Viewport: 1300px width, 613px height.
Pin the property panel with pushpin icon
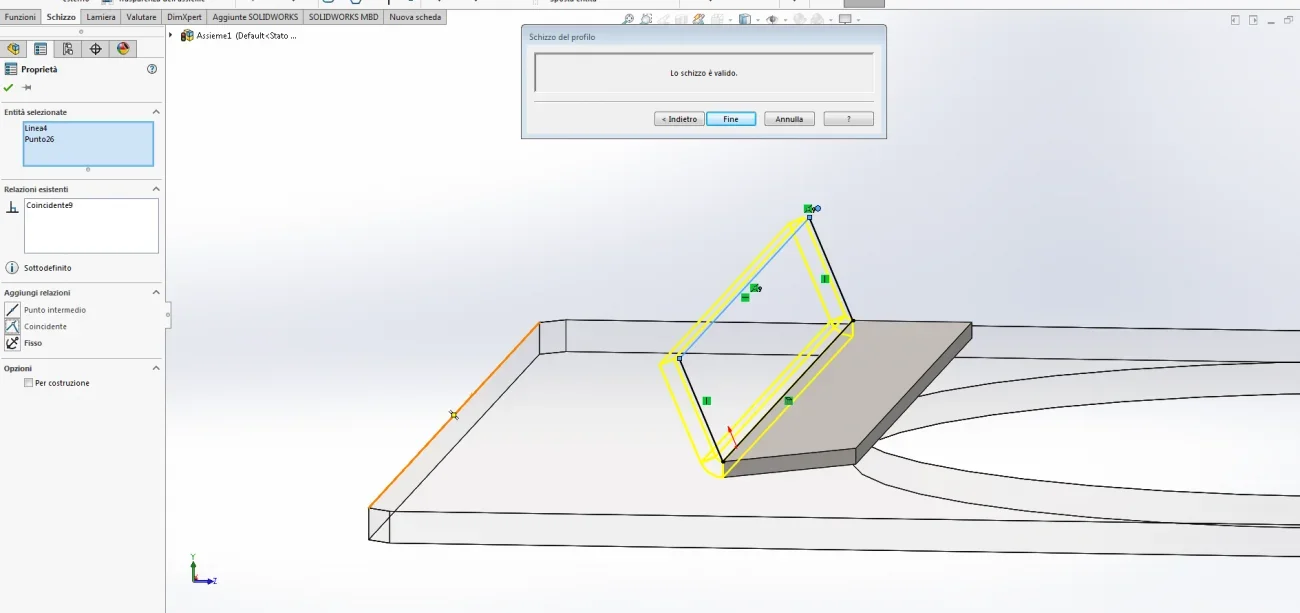(27, 88)
